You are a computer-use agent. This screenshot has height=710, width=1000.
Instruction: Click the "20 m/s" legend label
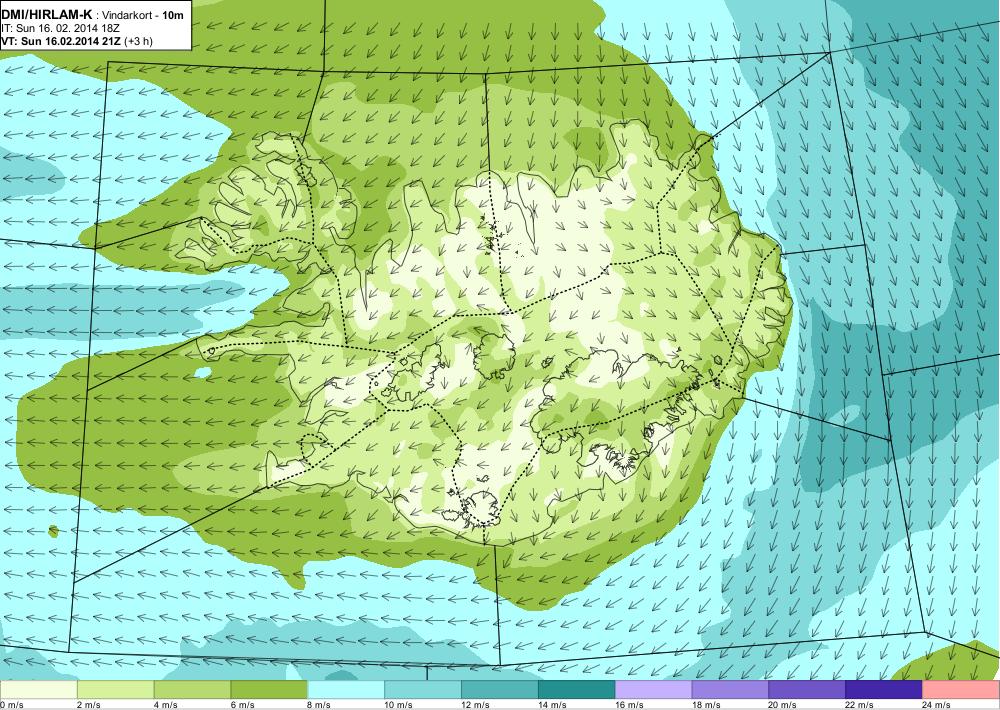coord(783,705)
